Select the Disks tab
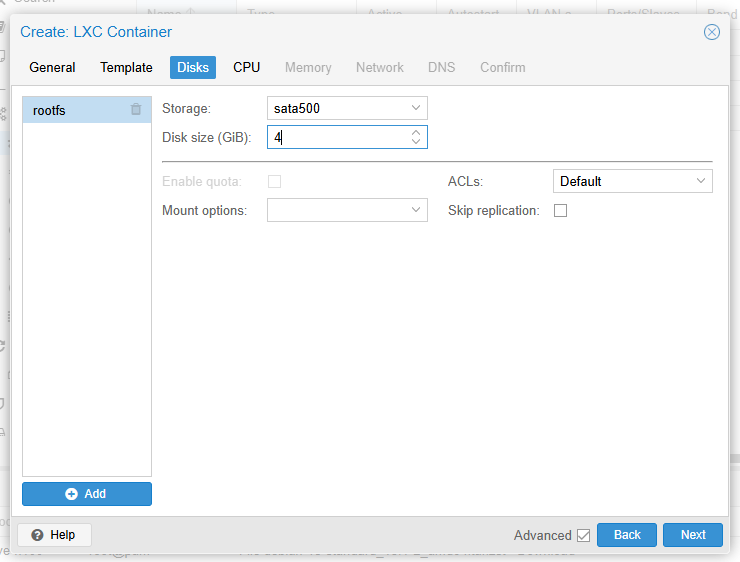The width and height of the screenshot is (740, 562). coord(193,68)
